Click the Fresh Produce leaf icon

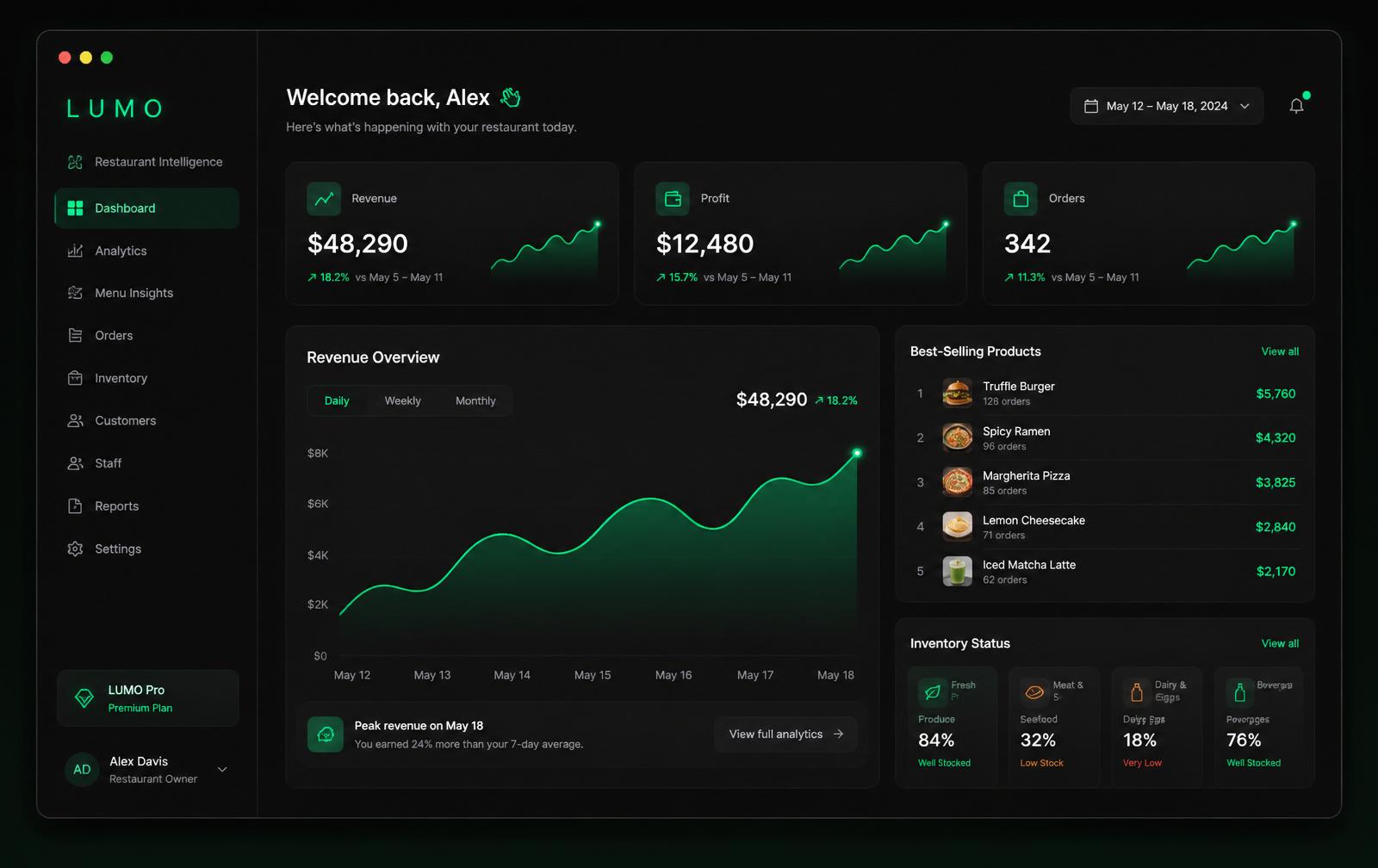coord(932,691)
